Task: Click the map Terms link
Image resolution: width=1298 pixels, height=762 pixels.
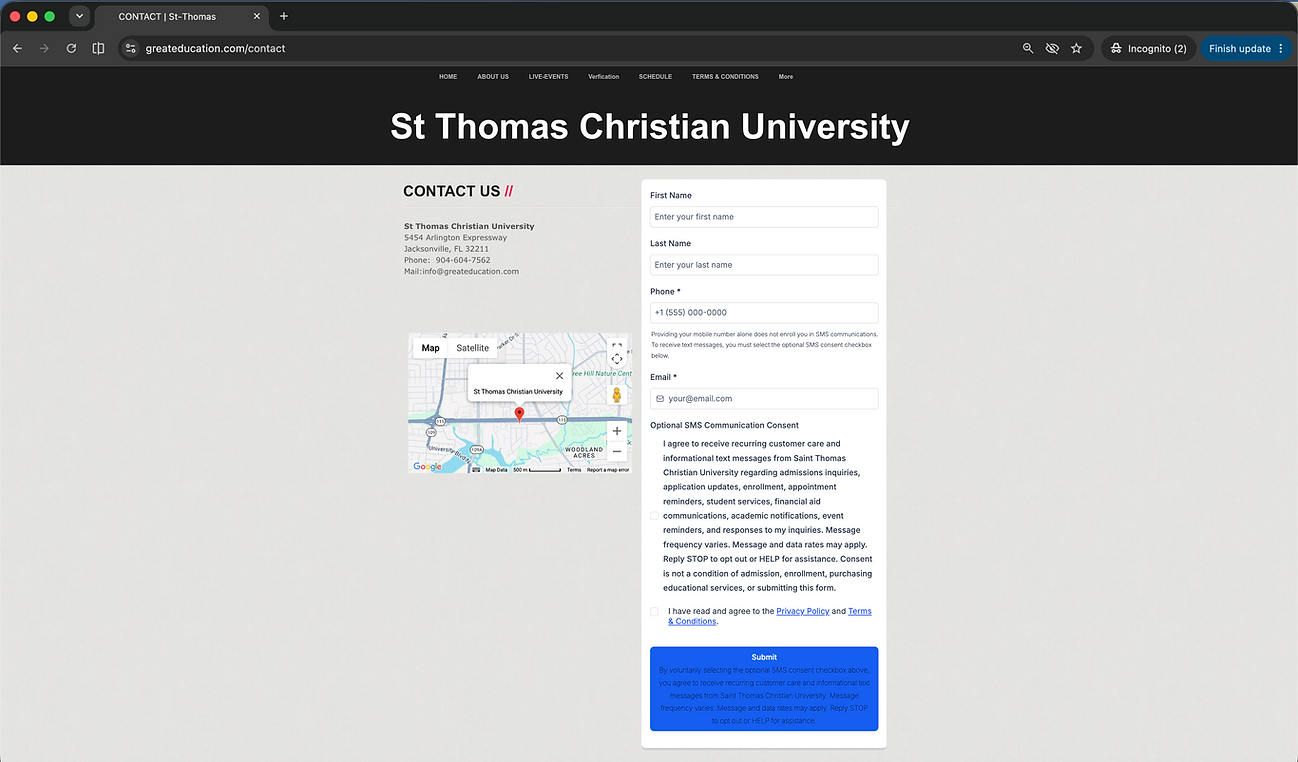Action: click(x=574, y=470)
